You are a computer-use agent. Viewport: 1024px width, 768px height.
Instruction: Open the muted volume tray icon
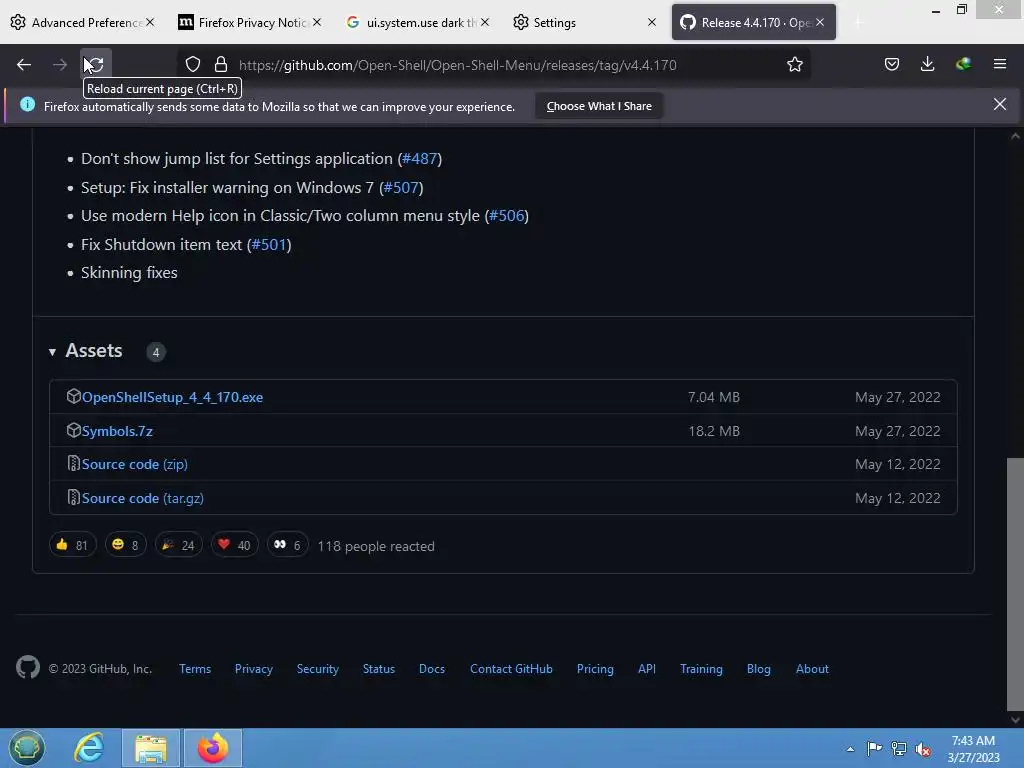click(923, 749)
